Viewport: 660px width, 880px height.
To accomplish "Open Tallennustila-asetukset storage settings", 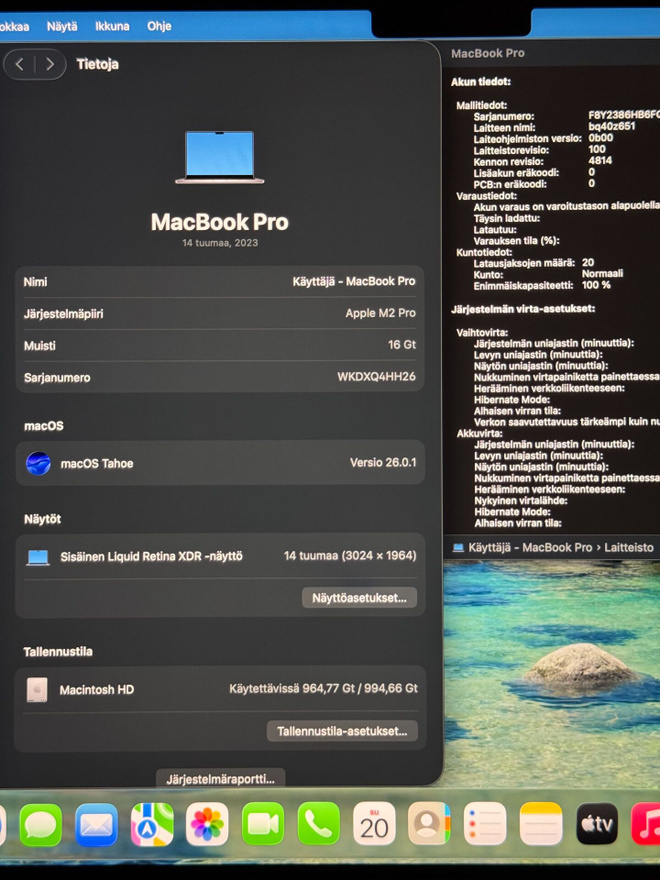I will pos(342,731).
